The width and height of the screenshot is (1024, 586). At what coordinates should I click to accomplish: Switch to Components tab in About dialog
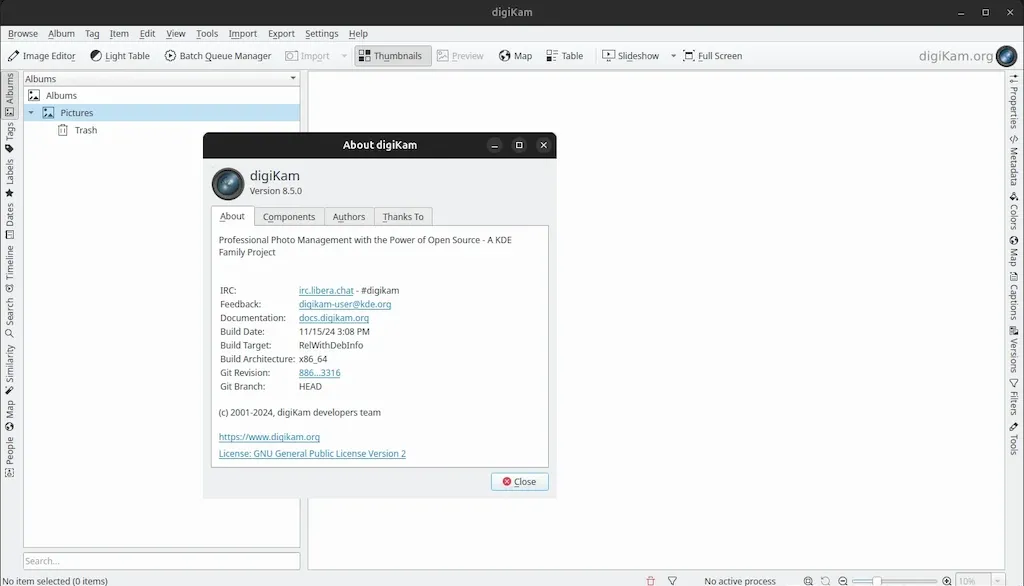tap(289, 217)
